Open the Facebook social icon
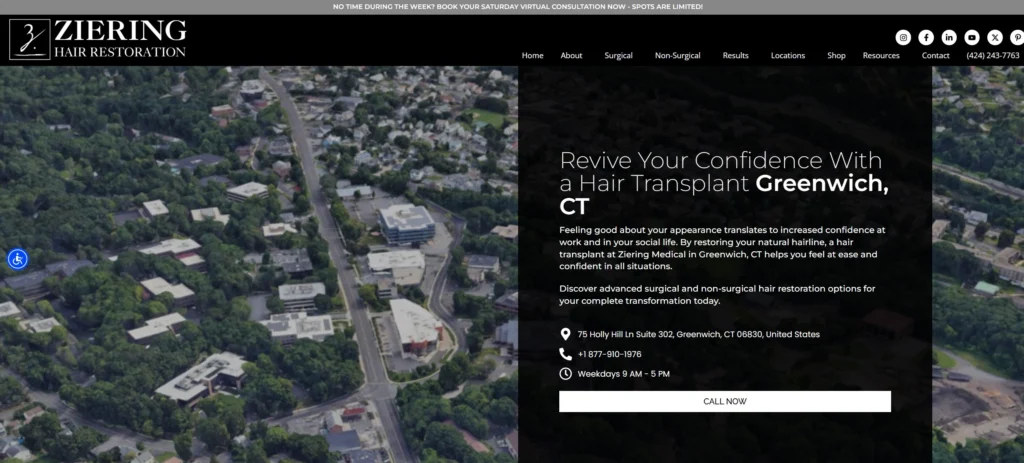The height and width of the screenshot is (463, 1024). click(x=926, y=37)
